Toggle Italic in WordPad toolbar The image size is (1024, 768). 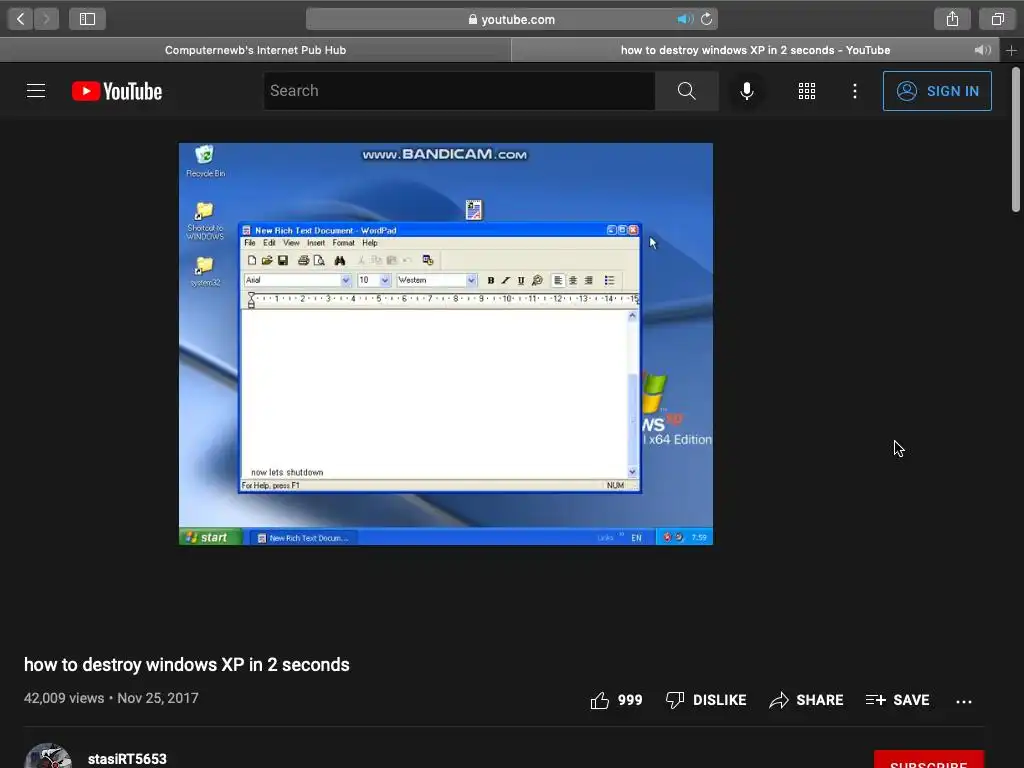[x=505, y=280]
